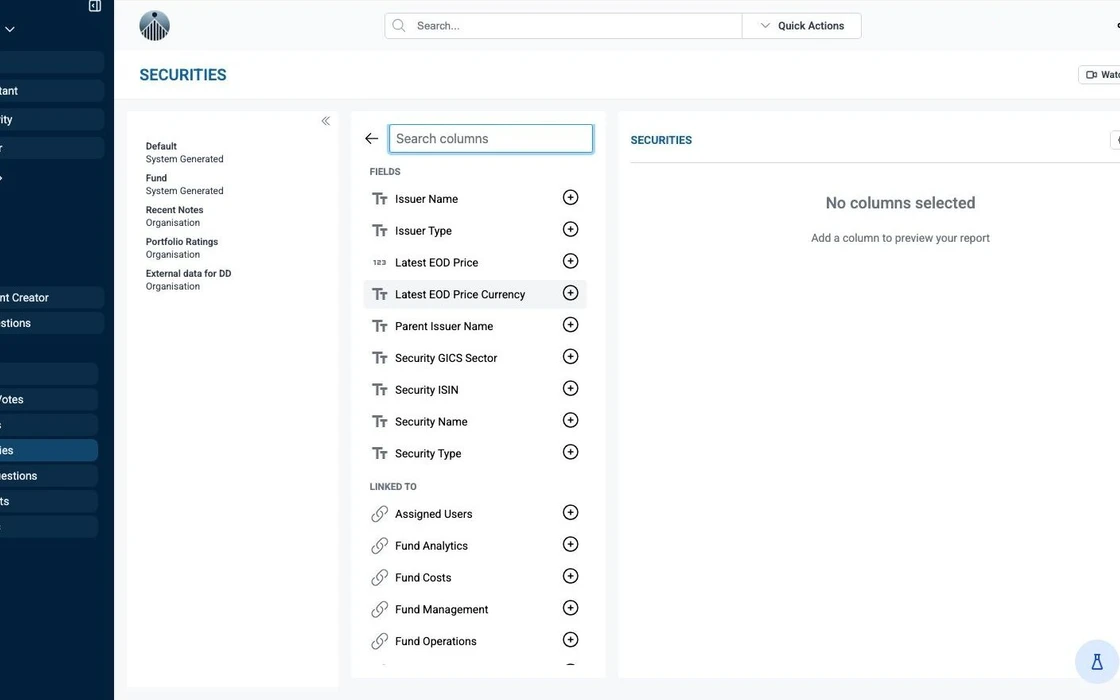Add the Security ISIN column
This screenshot has height=700, width=1120.
(x=570, y=389)
